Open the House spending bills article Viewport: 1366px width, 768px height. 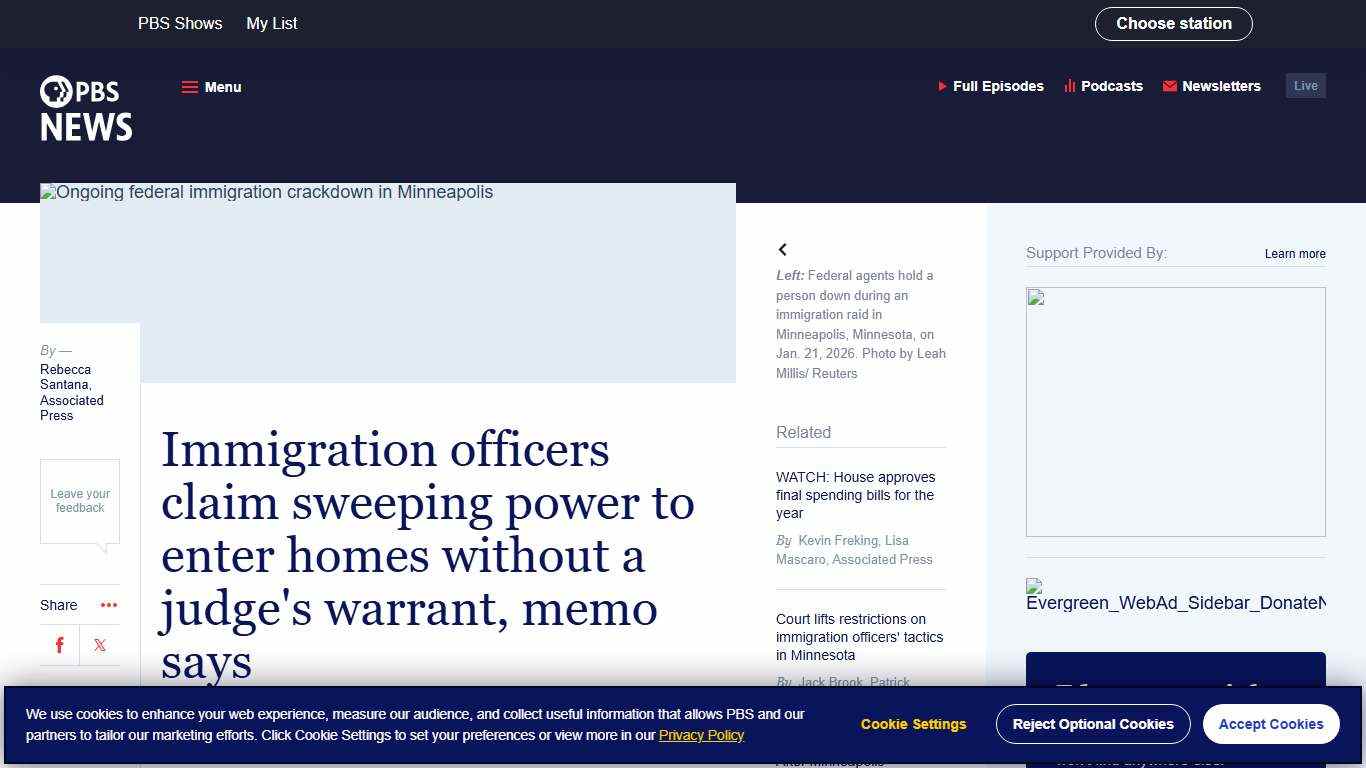coord(855,495)
